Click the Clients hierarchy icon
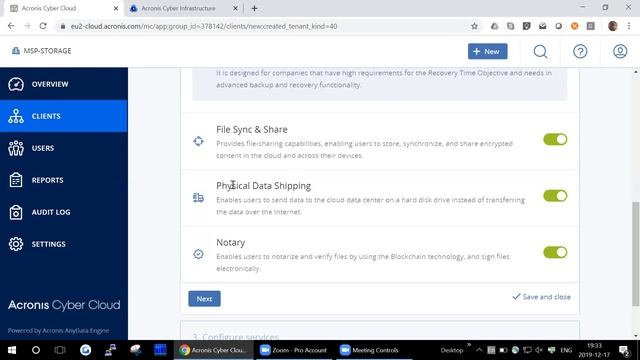640x360 pixels. 16,116
